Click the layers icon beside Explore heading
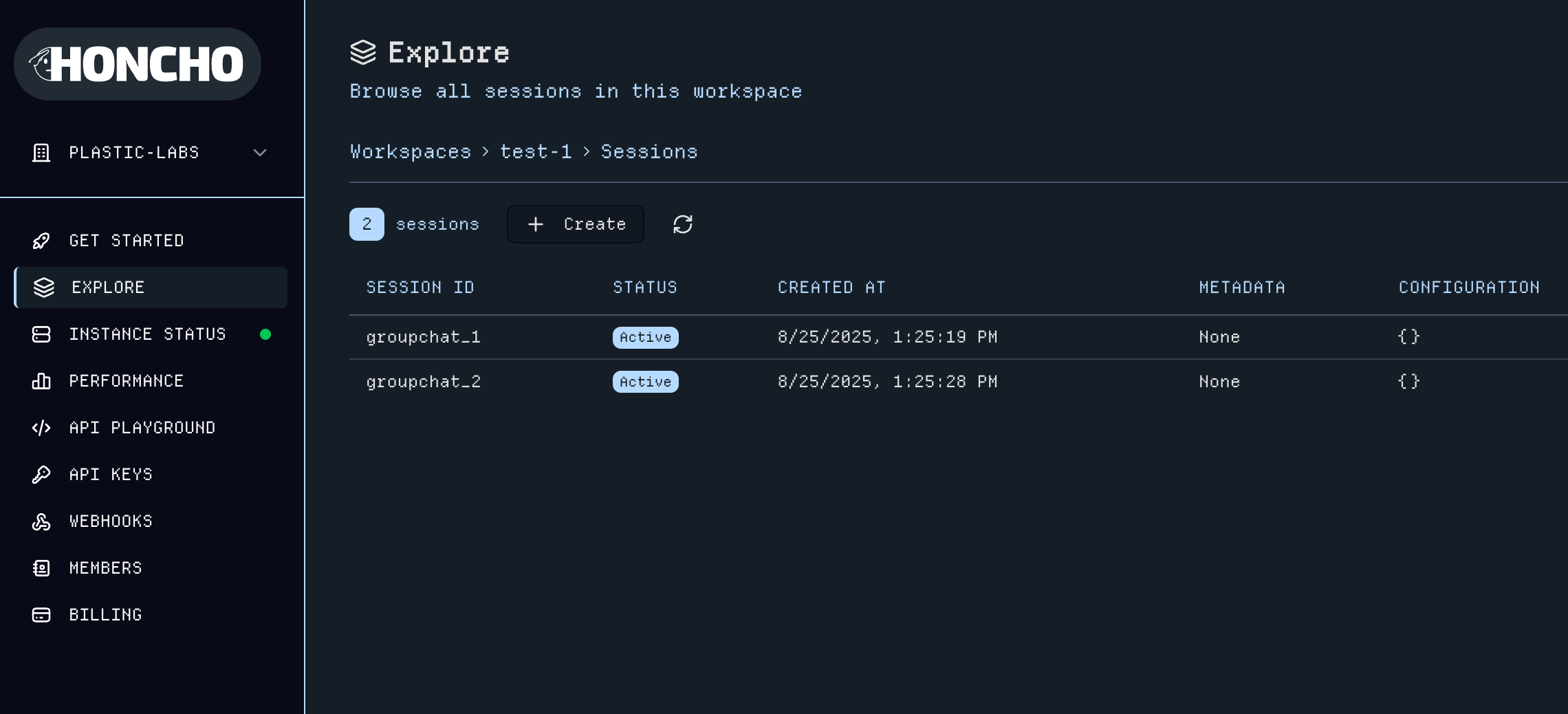Viewport: 1568px width, 714px height. [x=363, y=52]
